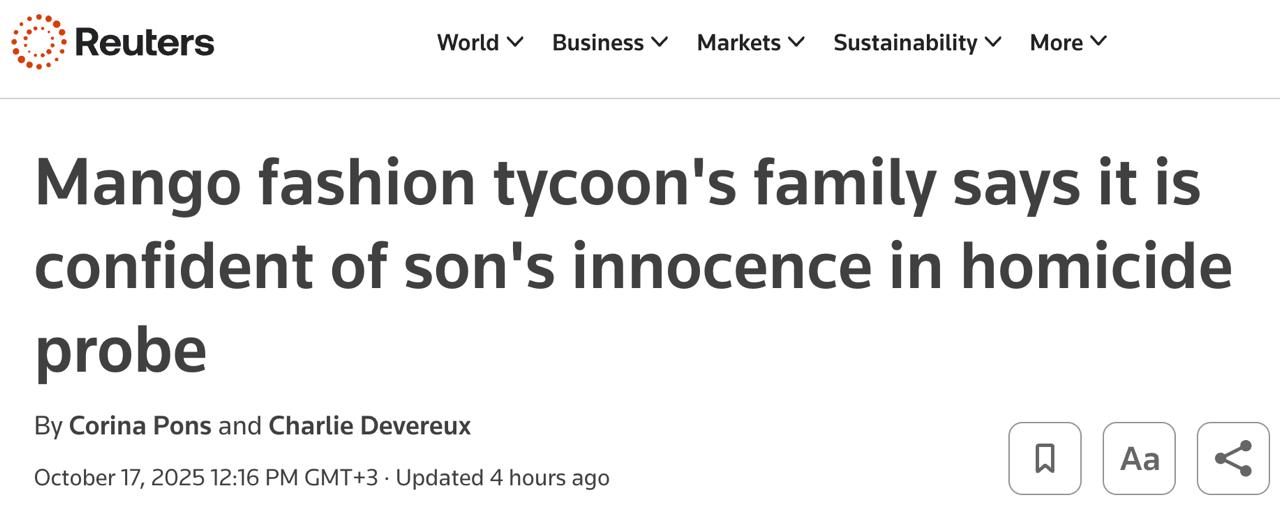
Task: Open the Sustainability section menu
Action: (x=905, y=42)
